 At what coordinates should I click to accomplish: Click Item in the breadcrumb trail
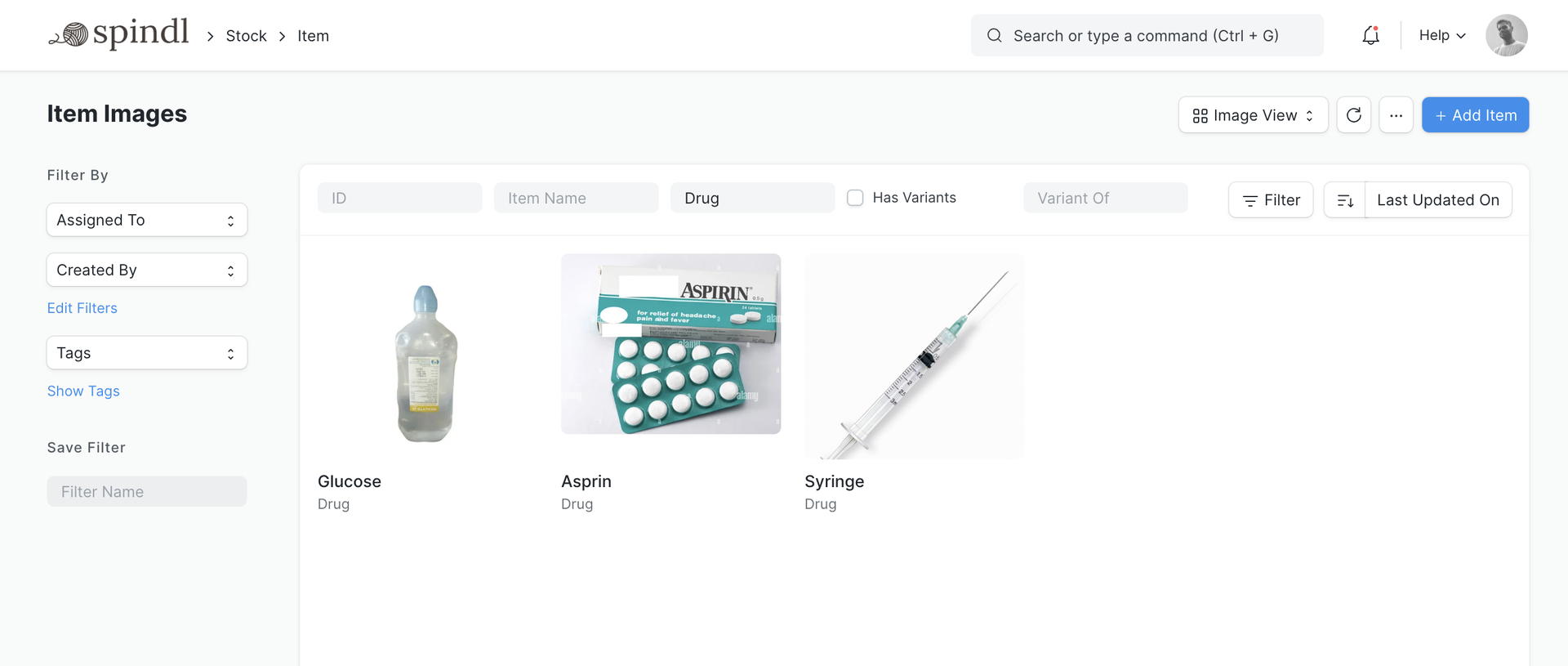[x=313, y=36]
